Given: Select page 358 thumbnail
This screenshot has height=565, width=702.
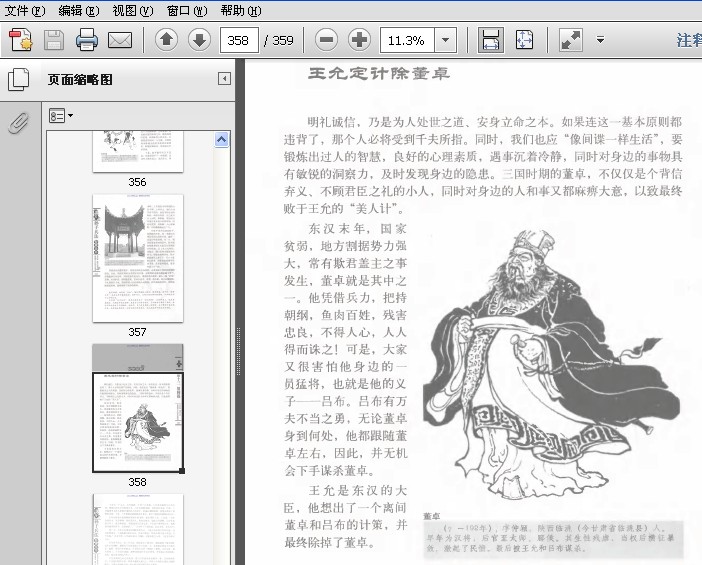Looking at the screenshot, I should point(138,408).
